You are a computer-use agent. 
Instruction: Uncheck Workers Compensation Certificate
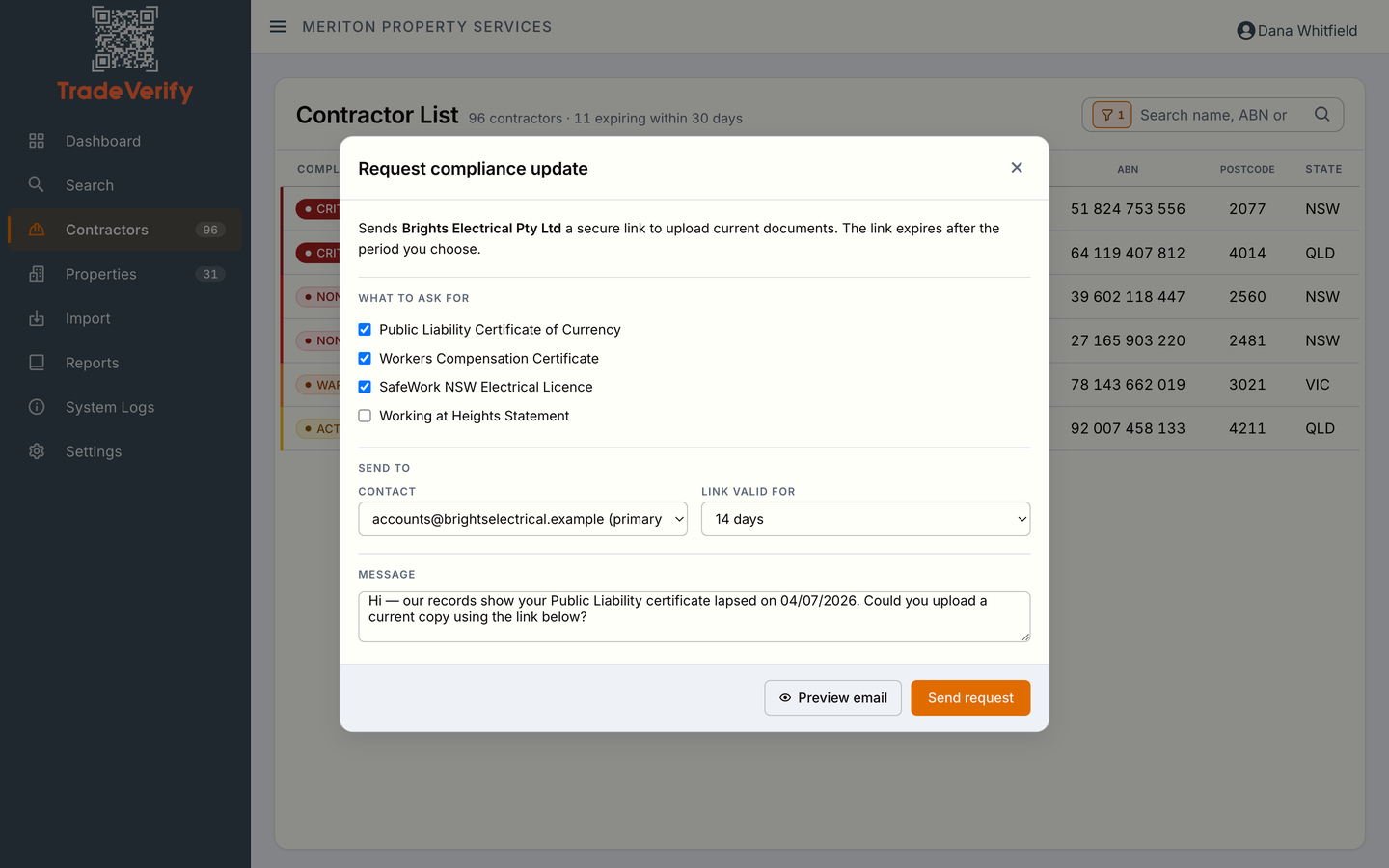click(365, 359)
